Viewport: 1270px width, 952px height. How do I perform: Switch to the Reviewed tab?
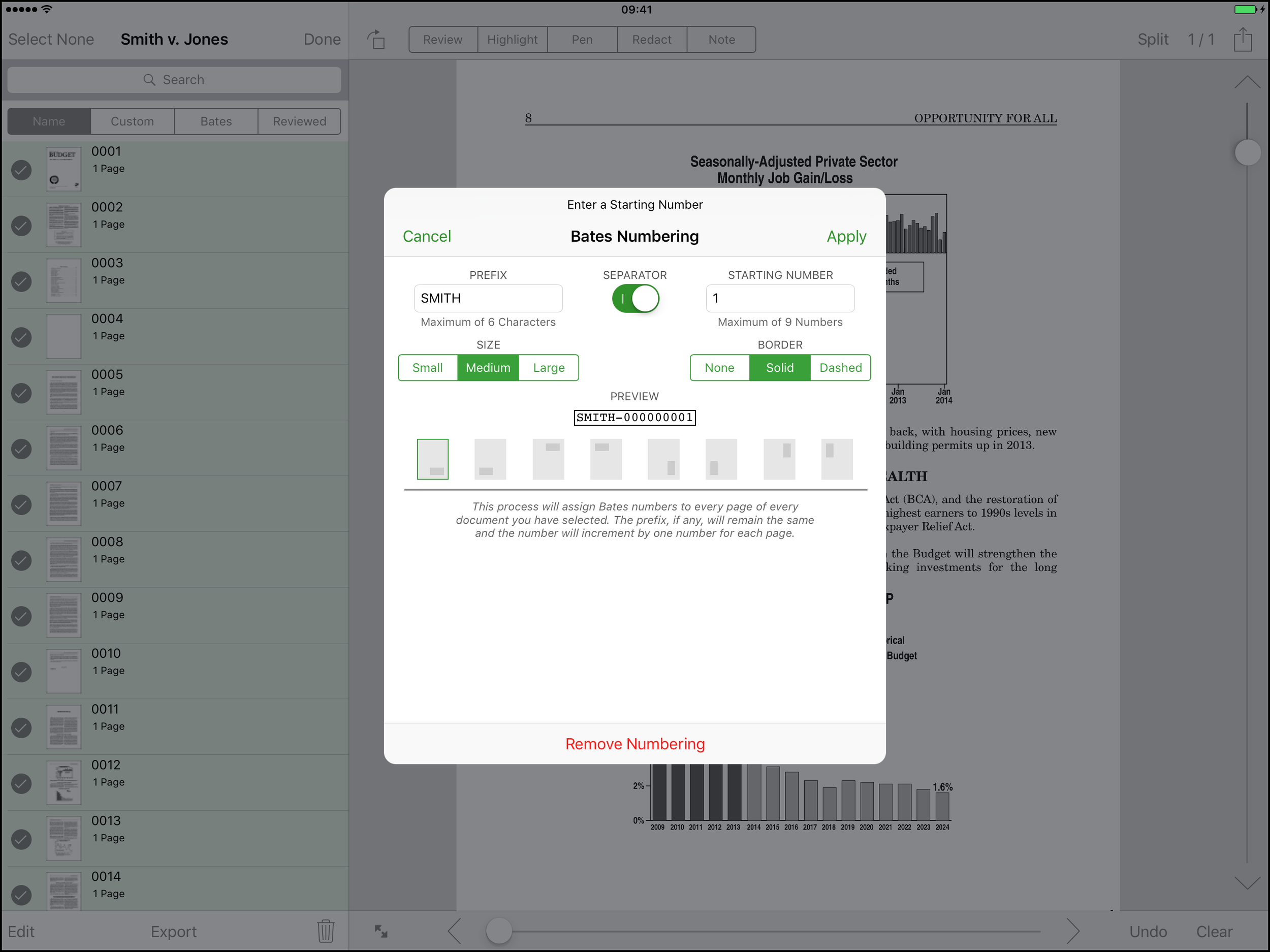click(299, 121)
